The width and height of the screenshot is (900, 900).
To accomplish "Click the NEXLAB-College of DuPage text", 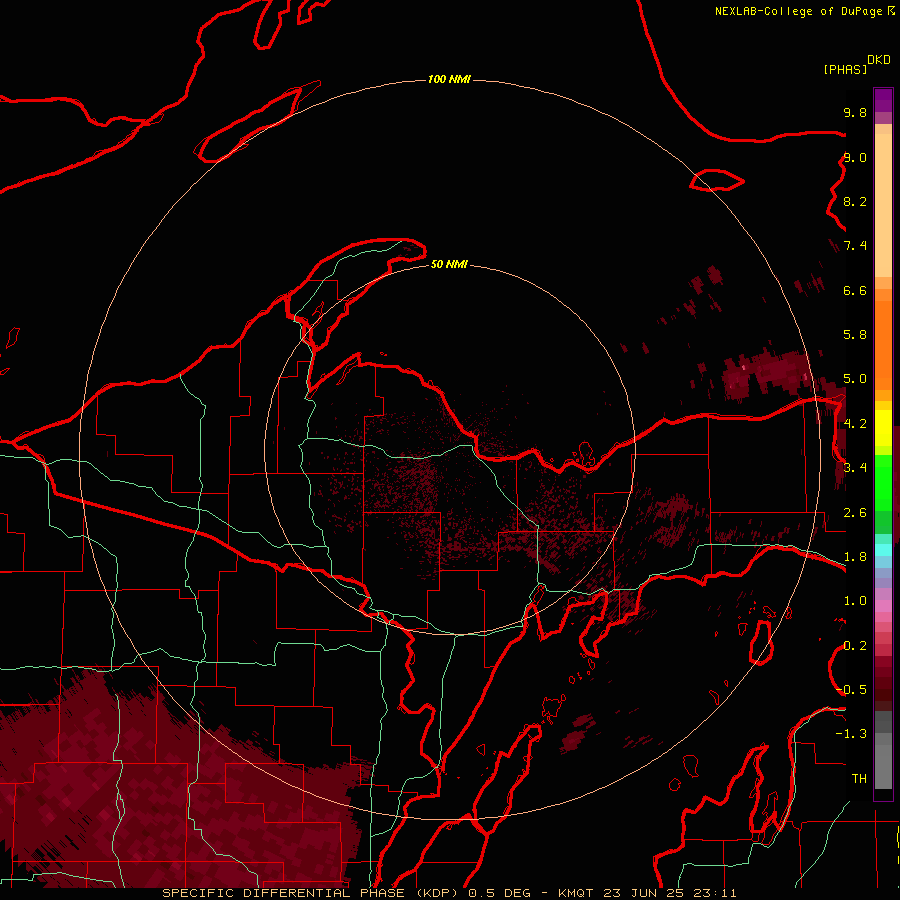I will [800, 11].
